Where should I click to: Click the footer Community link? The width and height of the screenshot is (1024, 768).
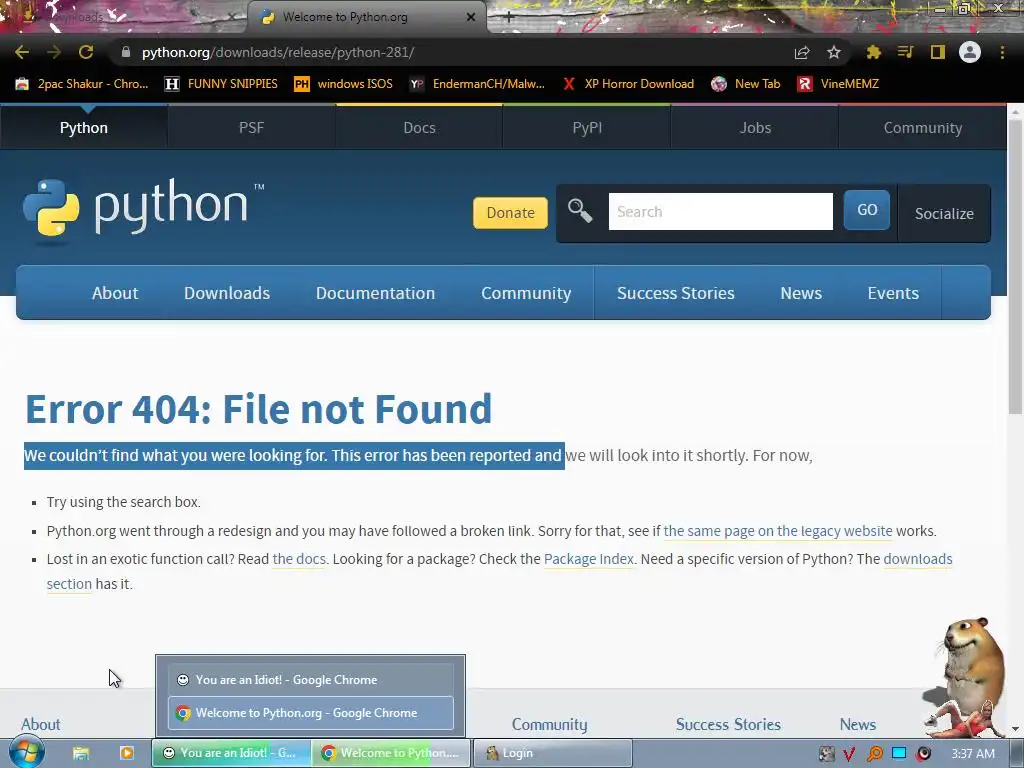pos(549,724)
